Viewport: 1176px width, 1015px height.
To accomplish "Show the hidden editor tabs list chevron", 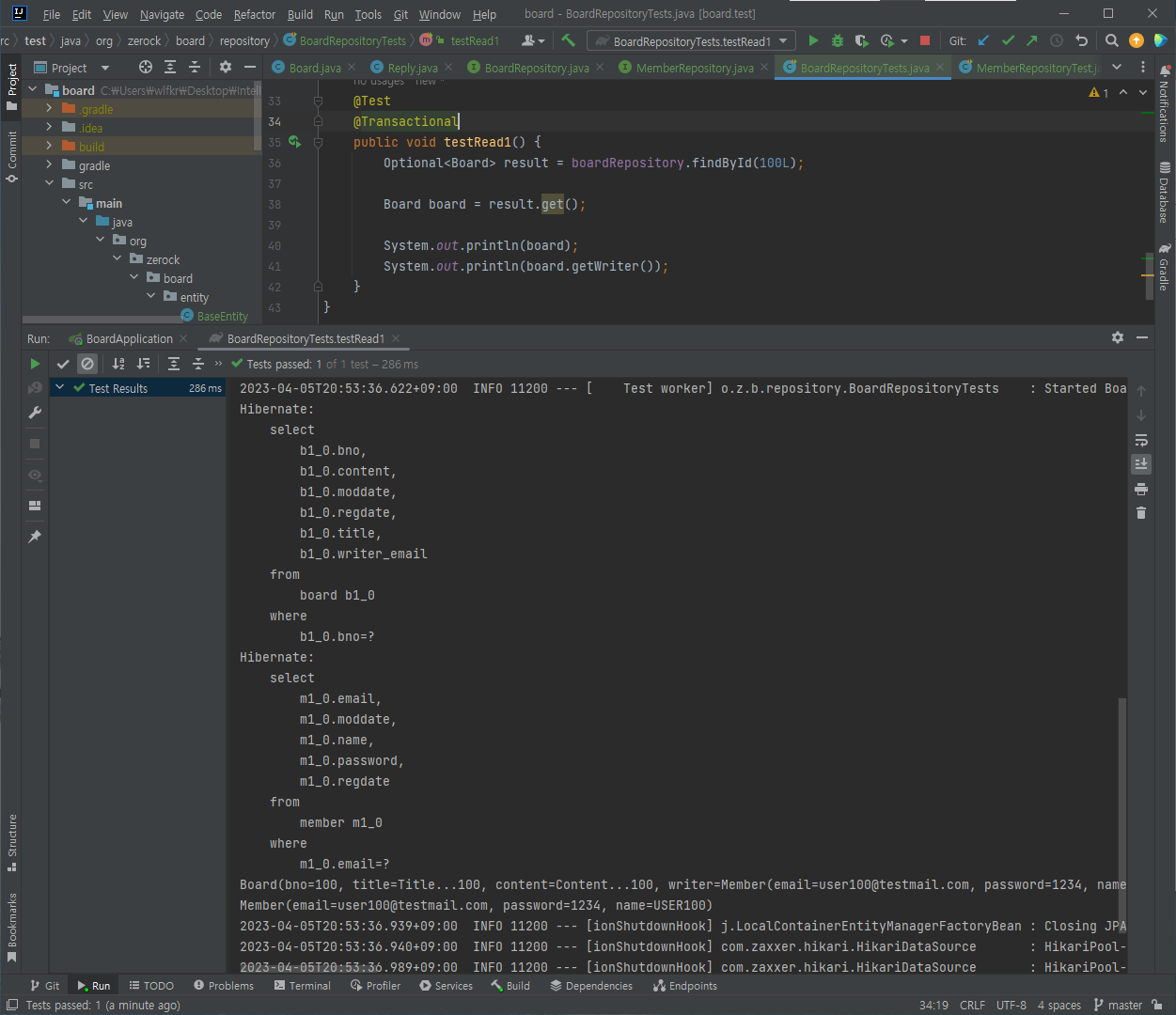I will click(1117, 67).
